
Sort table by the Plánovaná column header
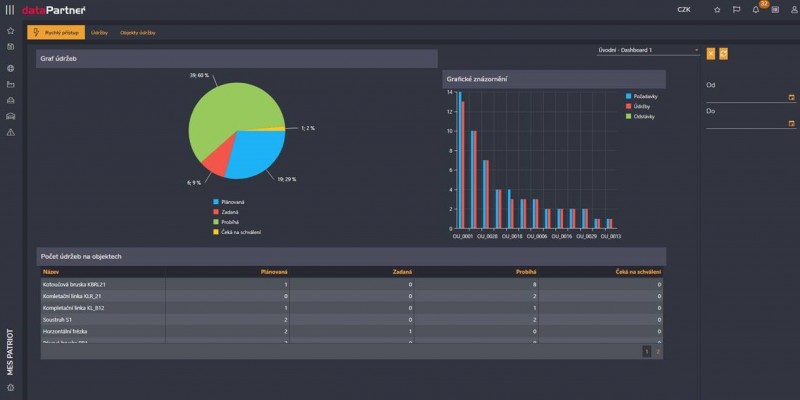[x=274, y=271]
